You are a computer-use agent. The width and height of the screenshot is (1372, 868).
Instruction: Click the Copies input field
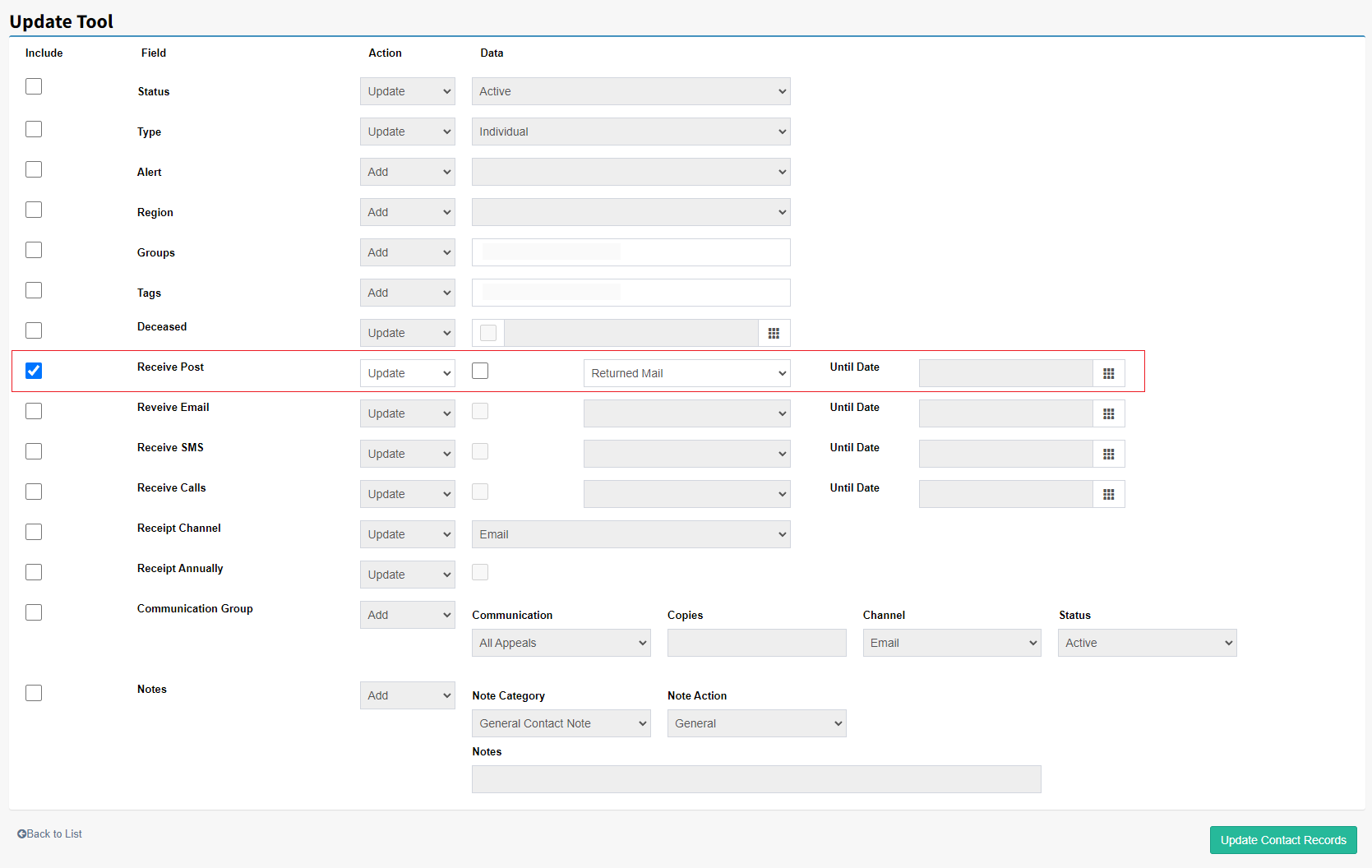(757, 643)
